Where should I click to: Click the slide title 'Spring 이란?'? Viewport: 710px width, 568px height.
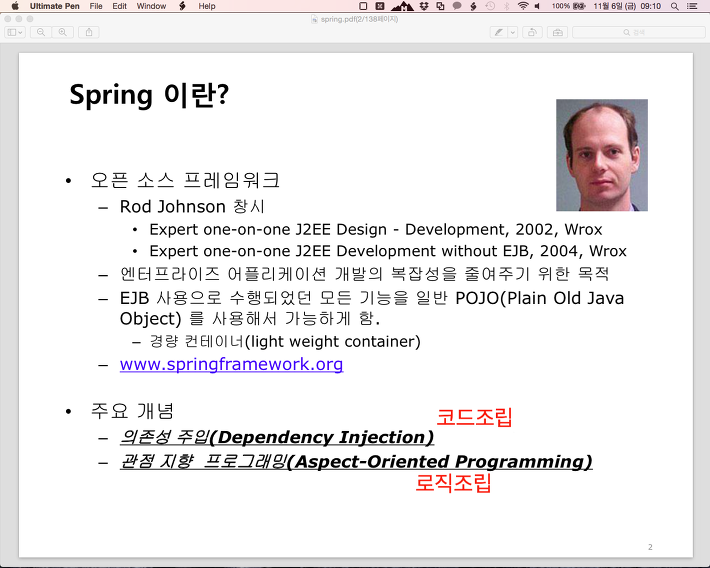coord(149,95)
